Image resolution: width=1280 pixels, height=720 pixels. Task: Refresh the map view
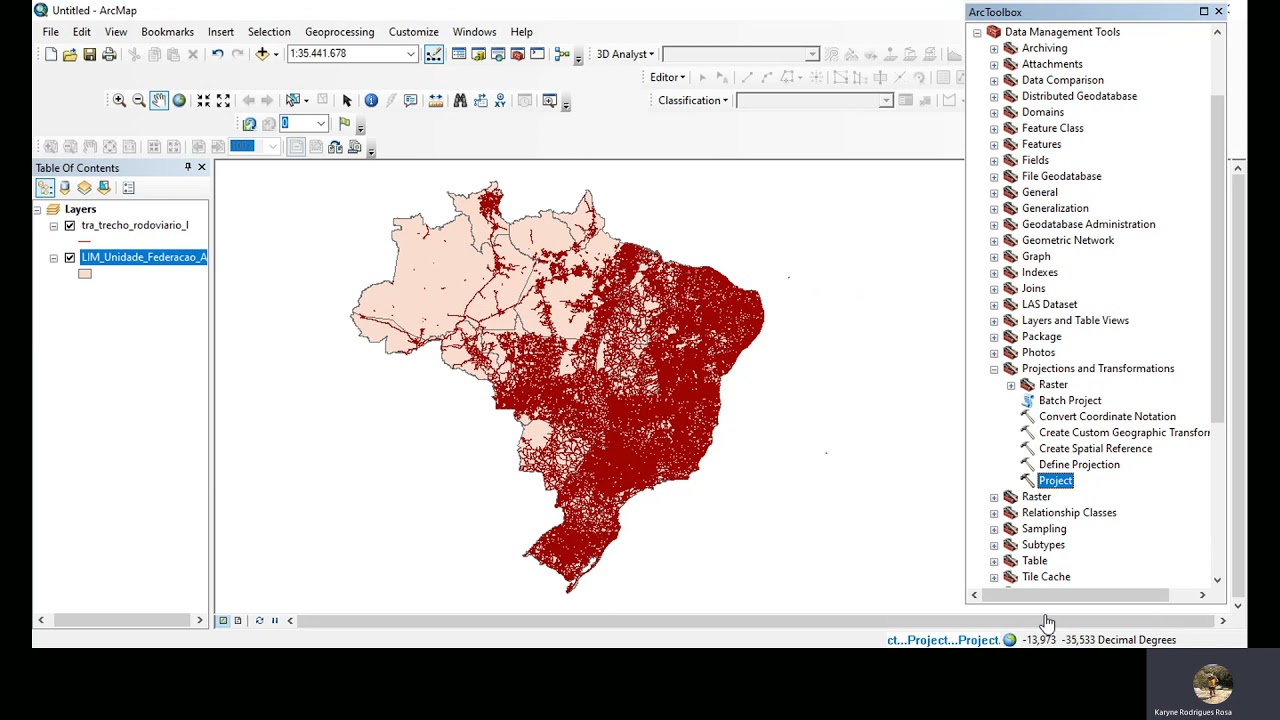point(259,621)
